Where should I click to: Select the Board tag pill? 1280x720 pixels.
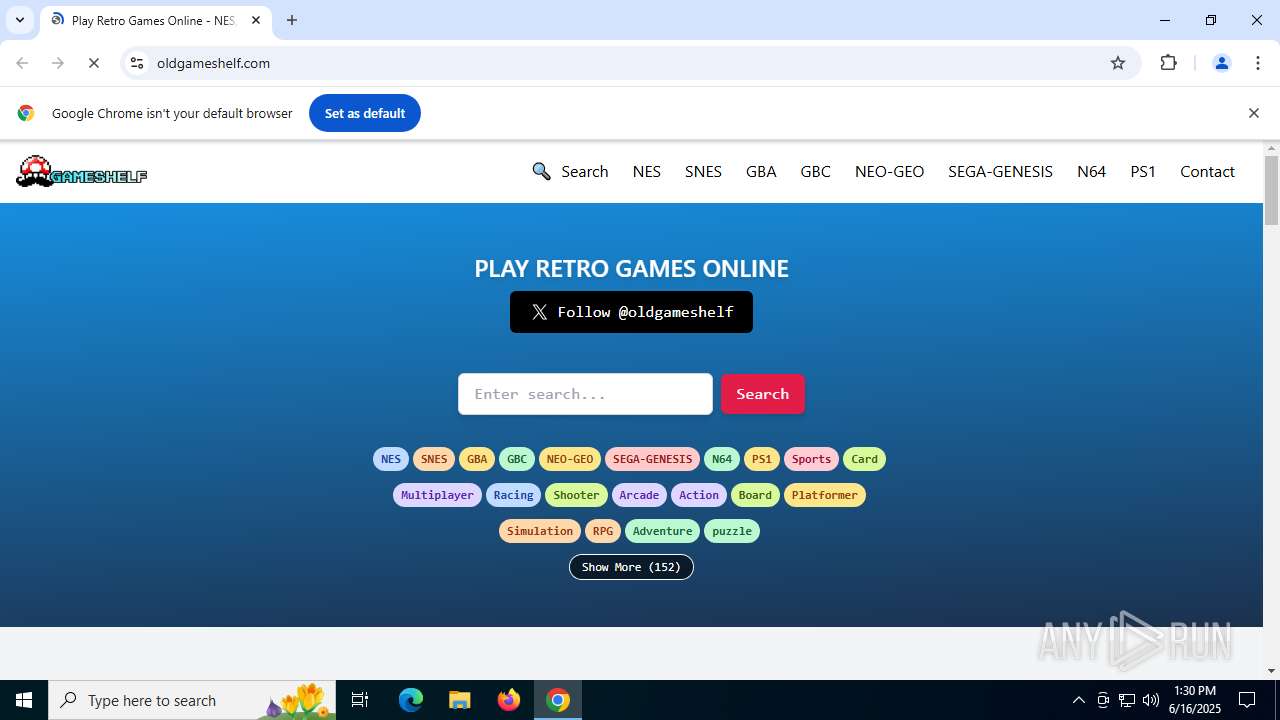click(755, 495)
